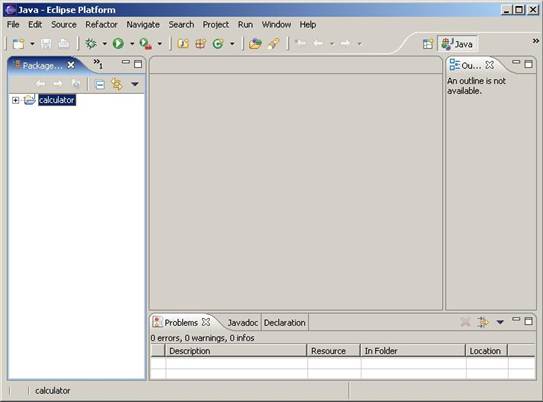This screenshot has width=543, height=402.
Task: Sort by the Description column header
Action: [x=236, y=351]
